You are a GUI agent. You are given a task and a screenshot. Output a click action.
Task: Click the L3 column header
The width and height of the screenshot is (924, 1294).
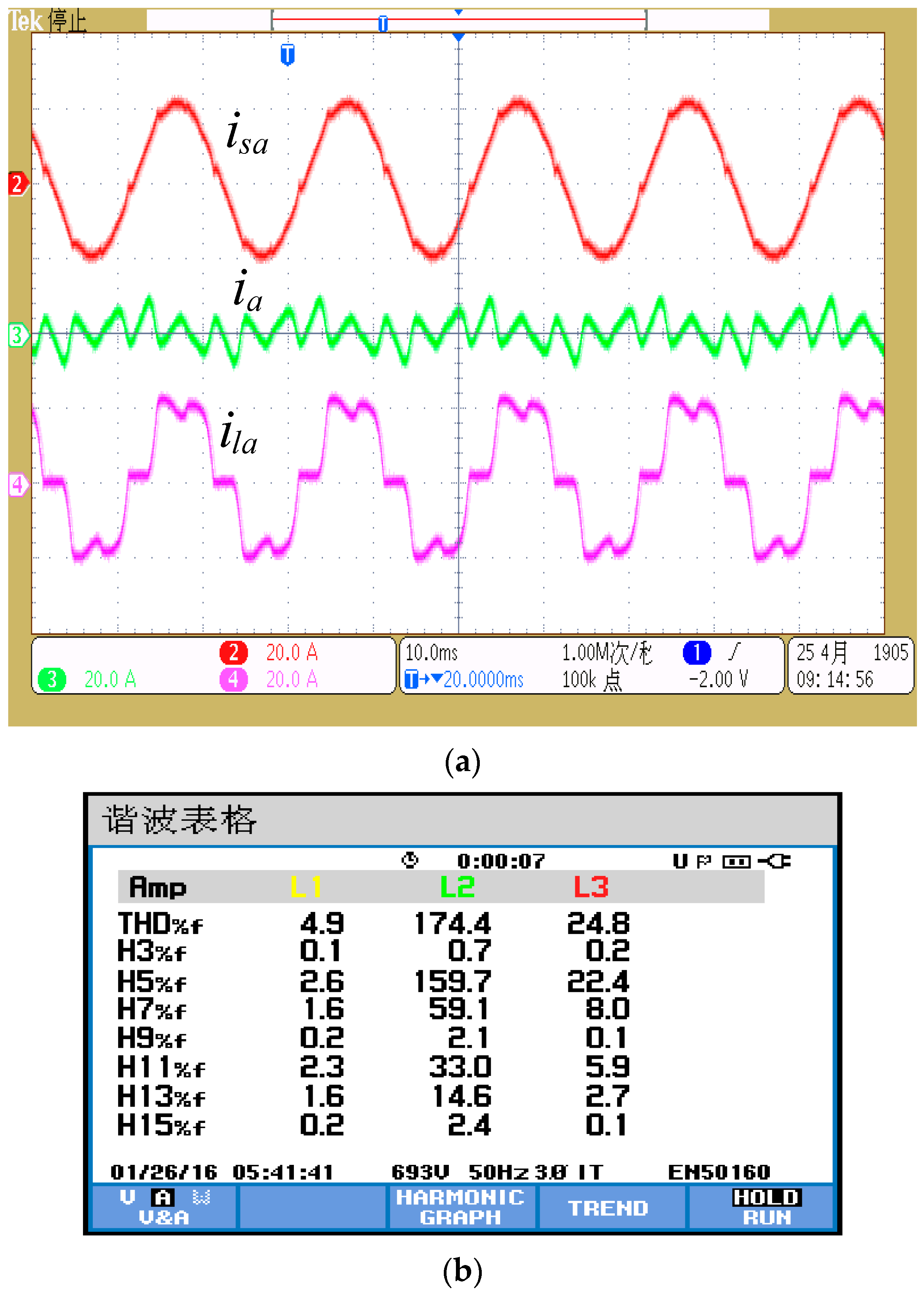coord(591,887)
